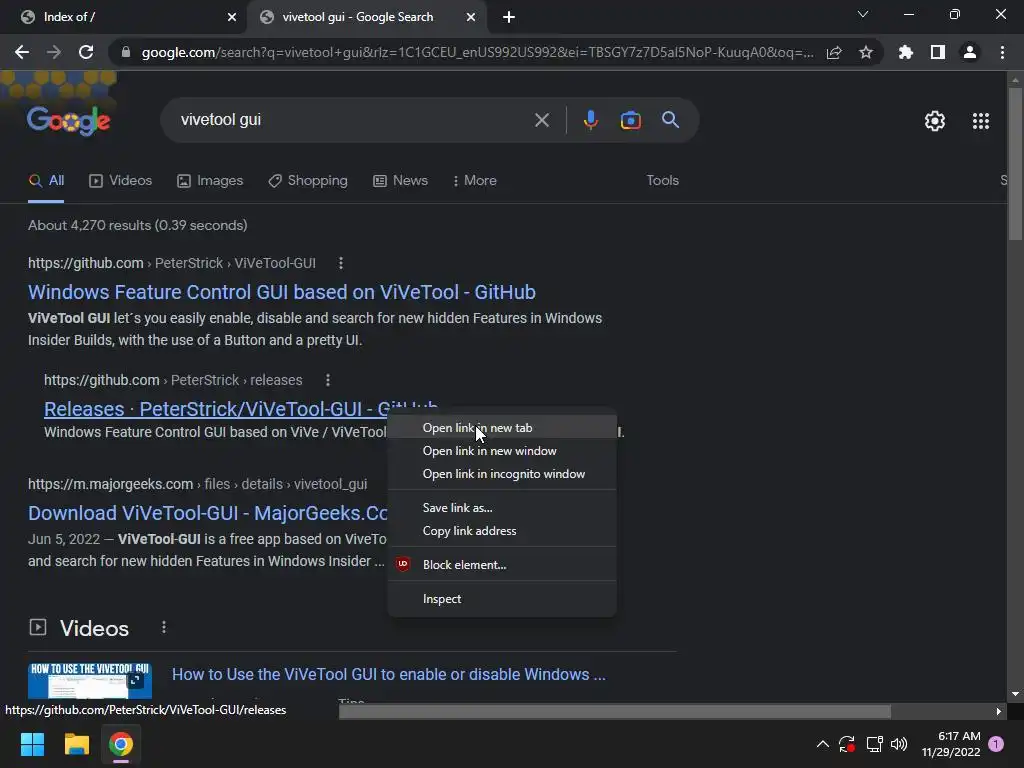Viewport: 1024px width, 768px height.
Task: Click the padlock site info icon
Action: [126, 52]
